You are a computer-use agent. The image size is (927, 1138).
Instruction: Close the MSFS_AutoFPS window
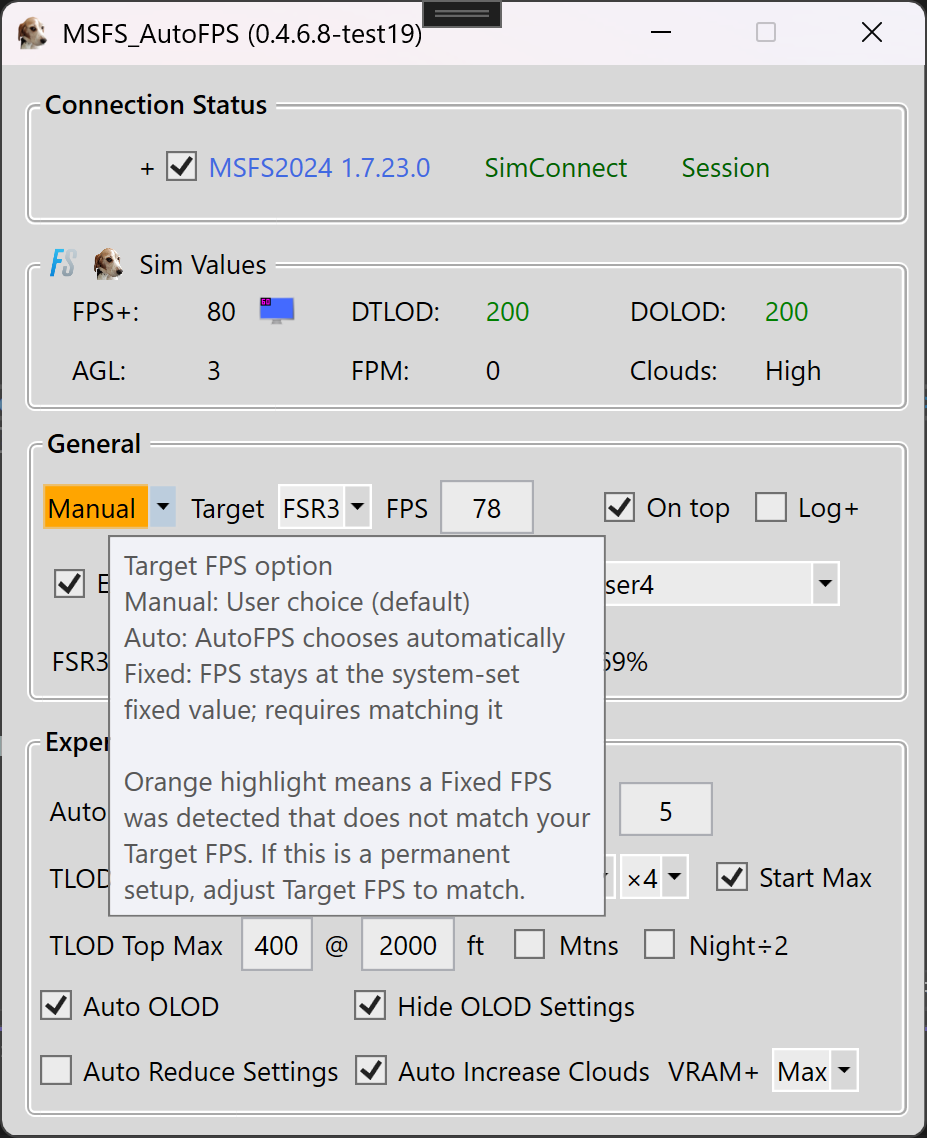point(871,33)
